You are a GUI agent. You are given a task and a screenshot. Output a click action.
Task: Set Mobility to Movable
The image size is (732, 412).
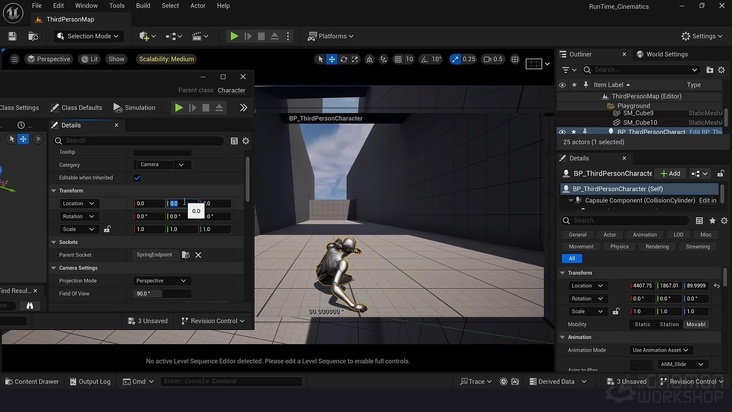[696, 324]
